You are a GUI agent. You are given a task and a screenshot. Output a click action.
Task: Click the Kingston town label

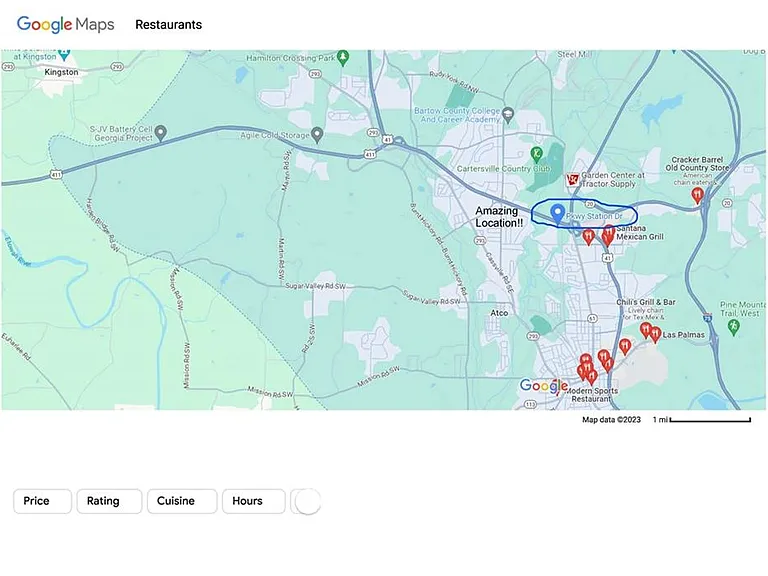point(61,72)
